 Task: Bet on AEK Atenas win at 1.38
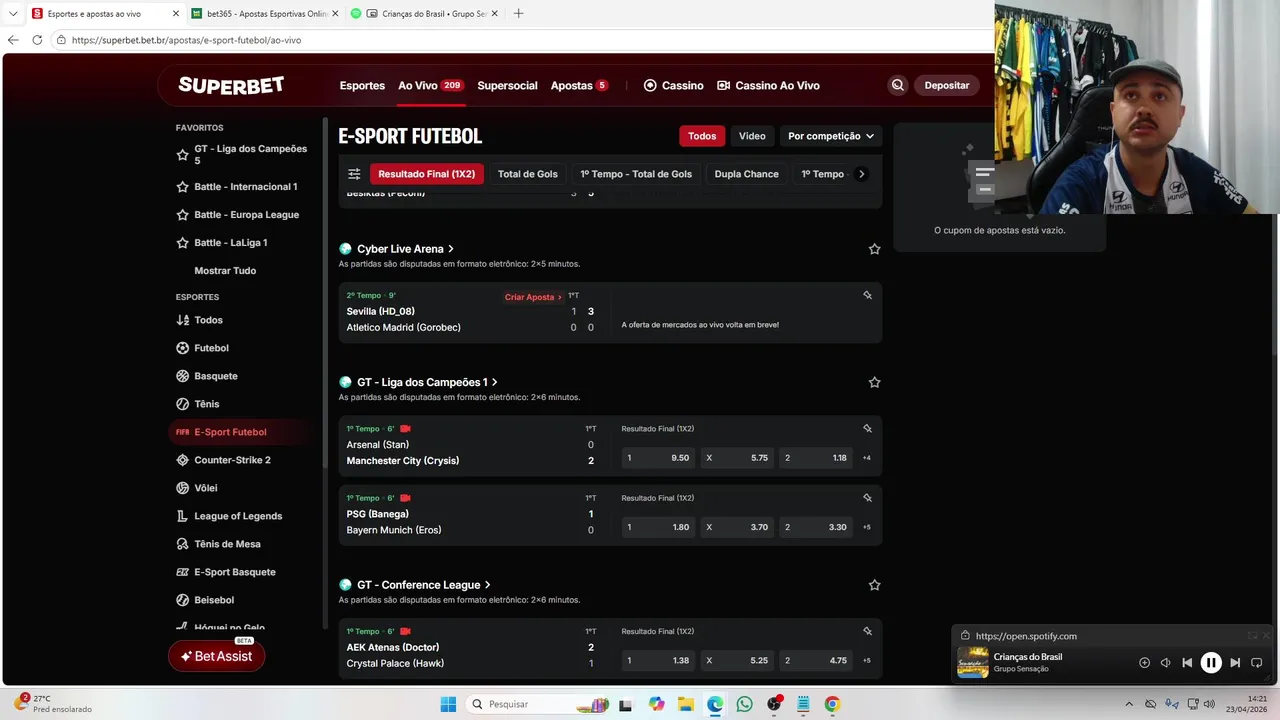658,660
